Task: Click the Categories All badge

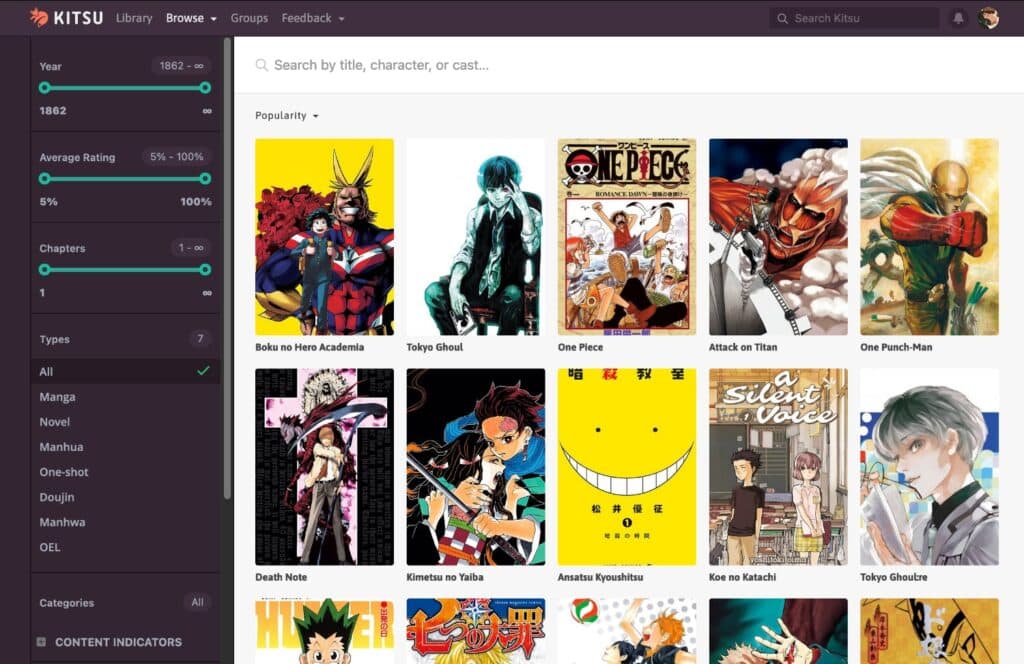Action: tap(197, 602)
